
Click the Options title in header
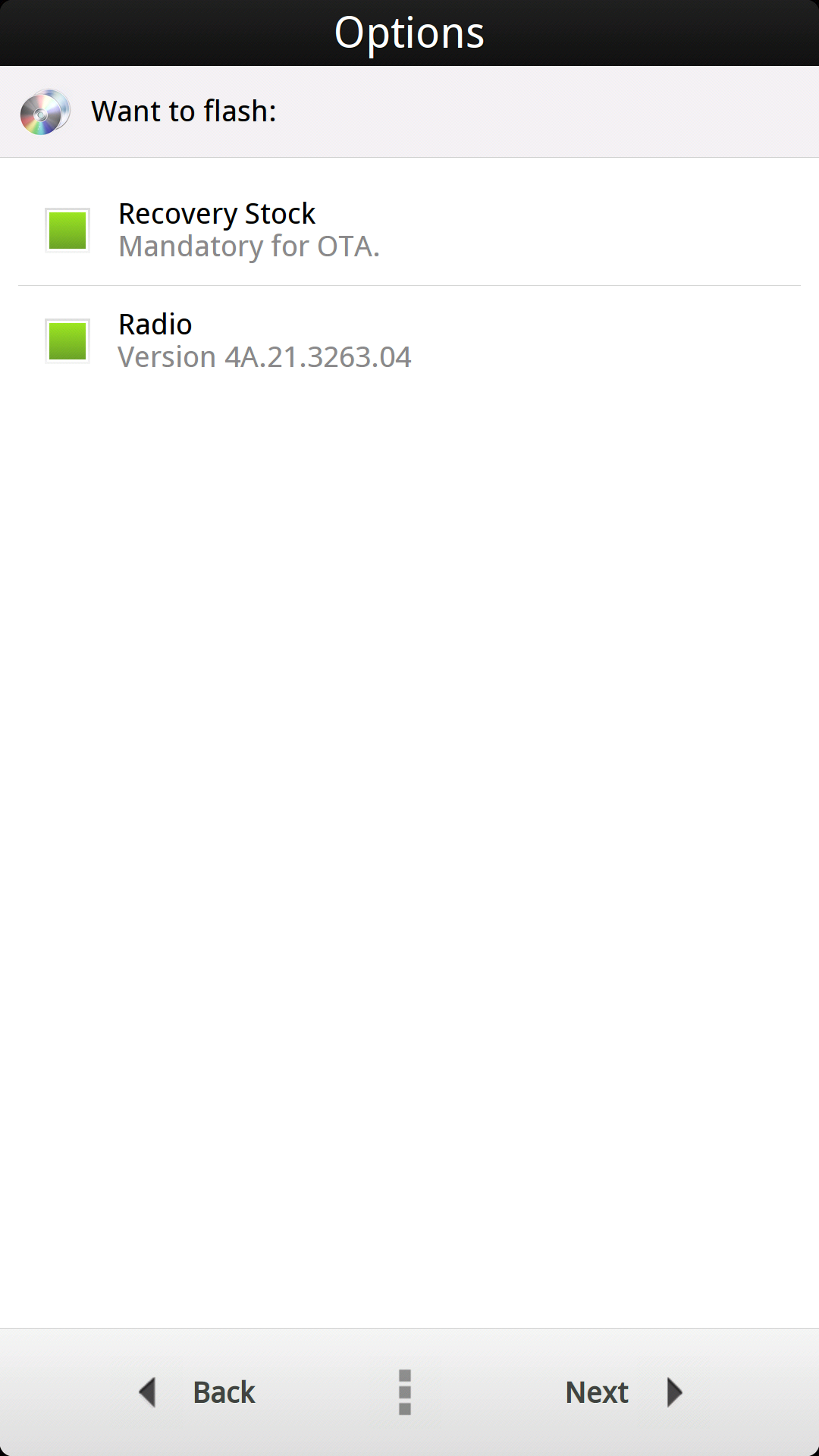point(409,33)
